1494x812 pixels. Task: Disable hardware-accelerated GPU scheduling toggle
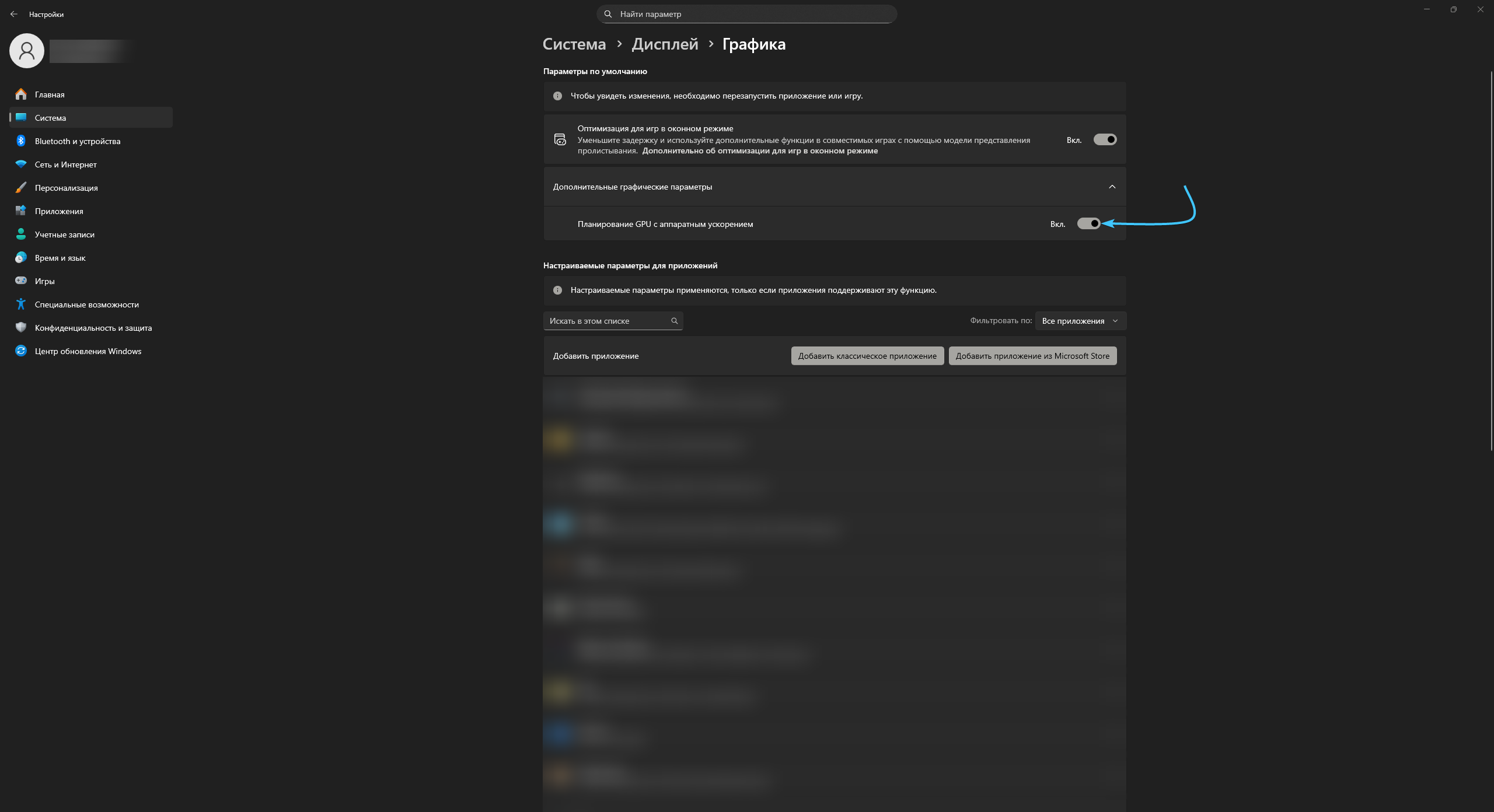[1088, 223]
